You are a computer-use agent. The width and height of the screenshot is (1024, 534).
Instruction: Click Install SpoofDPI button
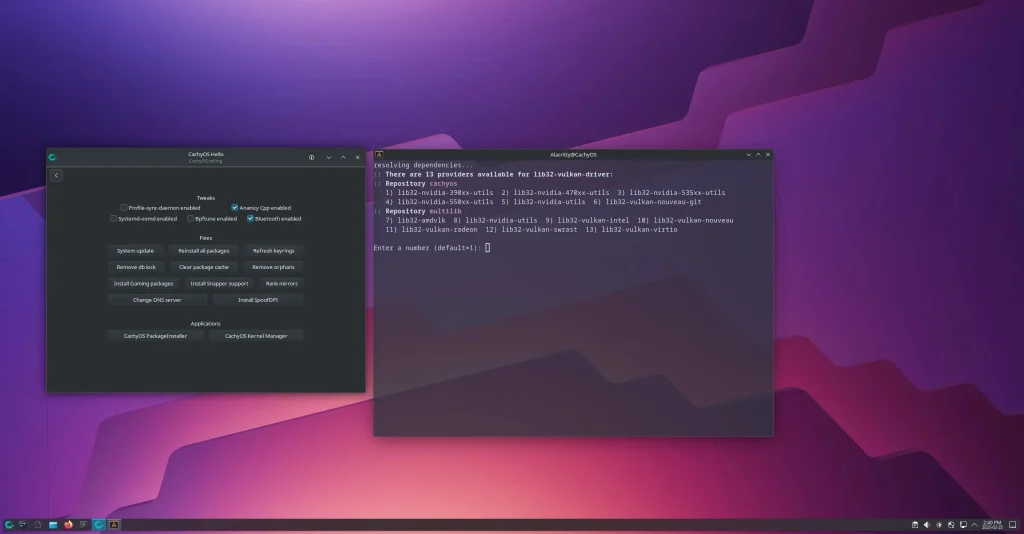click(x=258, y=300)
